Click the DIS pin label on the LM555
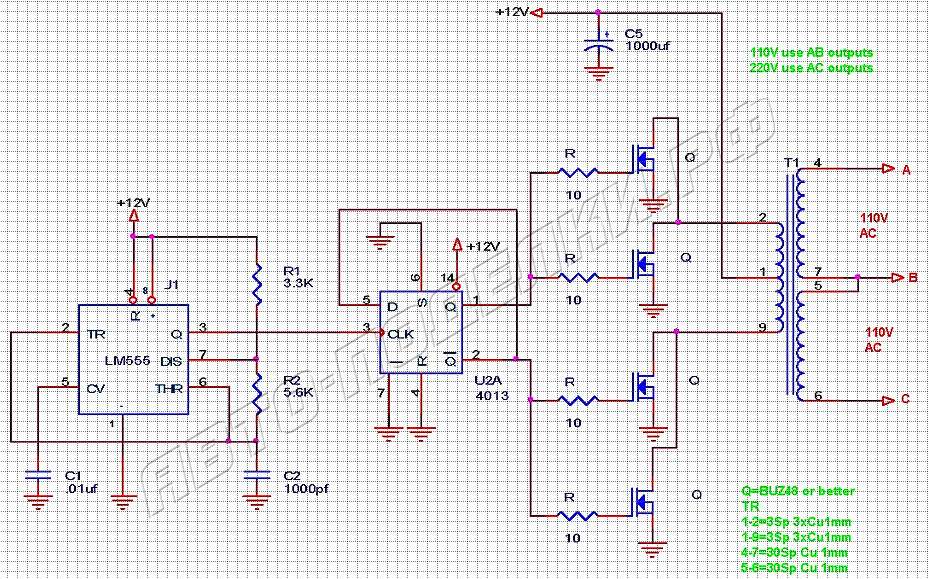The image size is (928, 579). point(171,361)
